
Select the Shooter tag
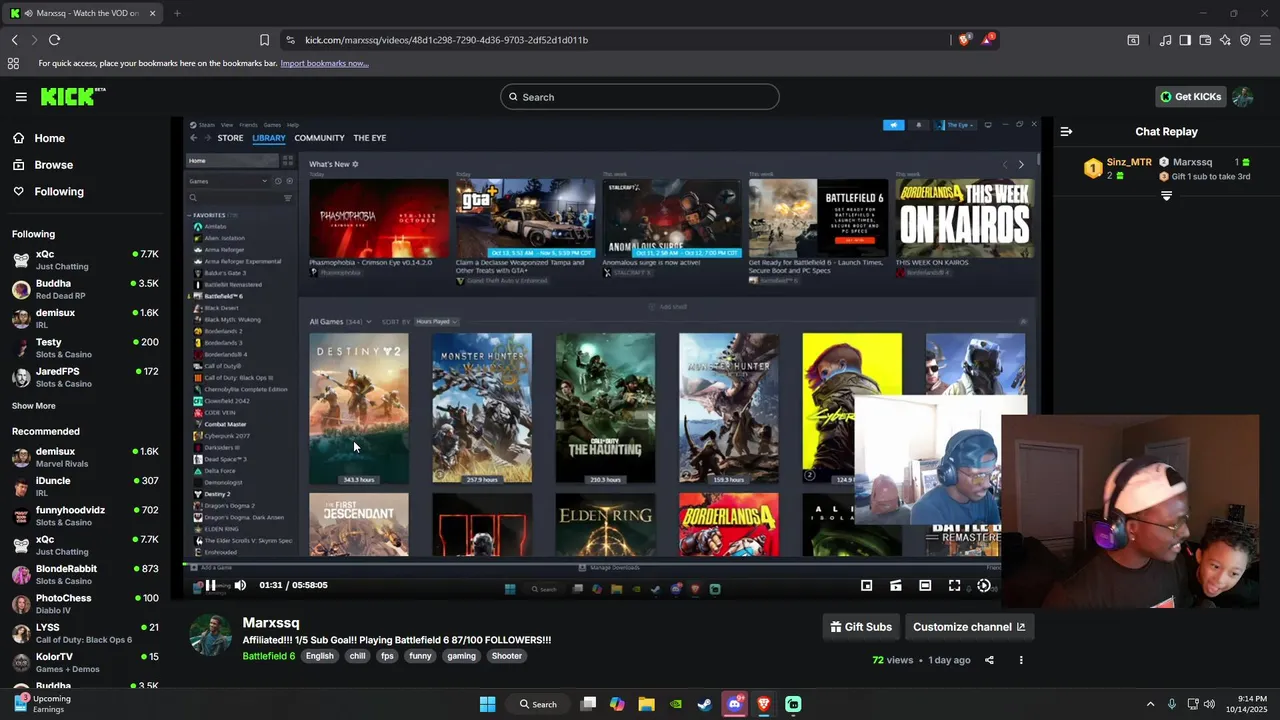(x=507, y=656)
